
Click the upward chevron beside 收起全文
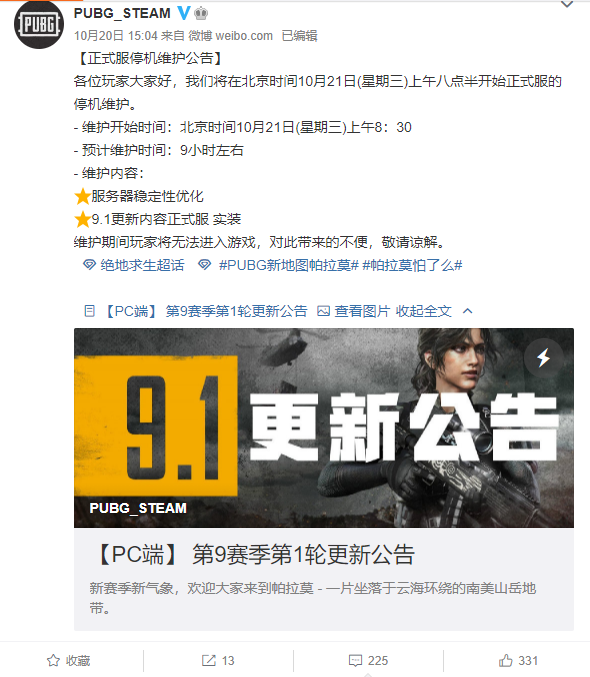pyautogui.click(x=467, y=311)
